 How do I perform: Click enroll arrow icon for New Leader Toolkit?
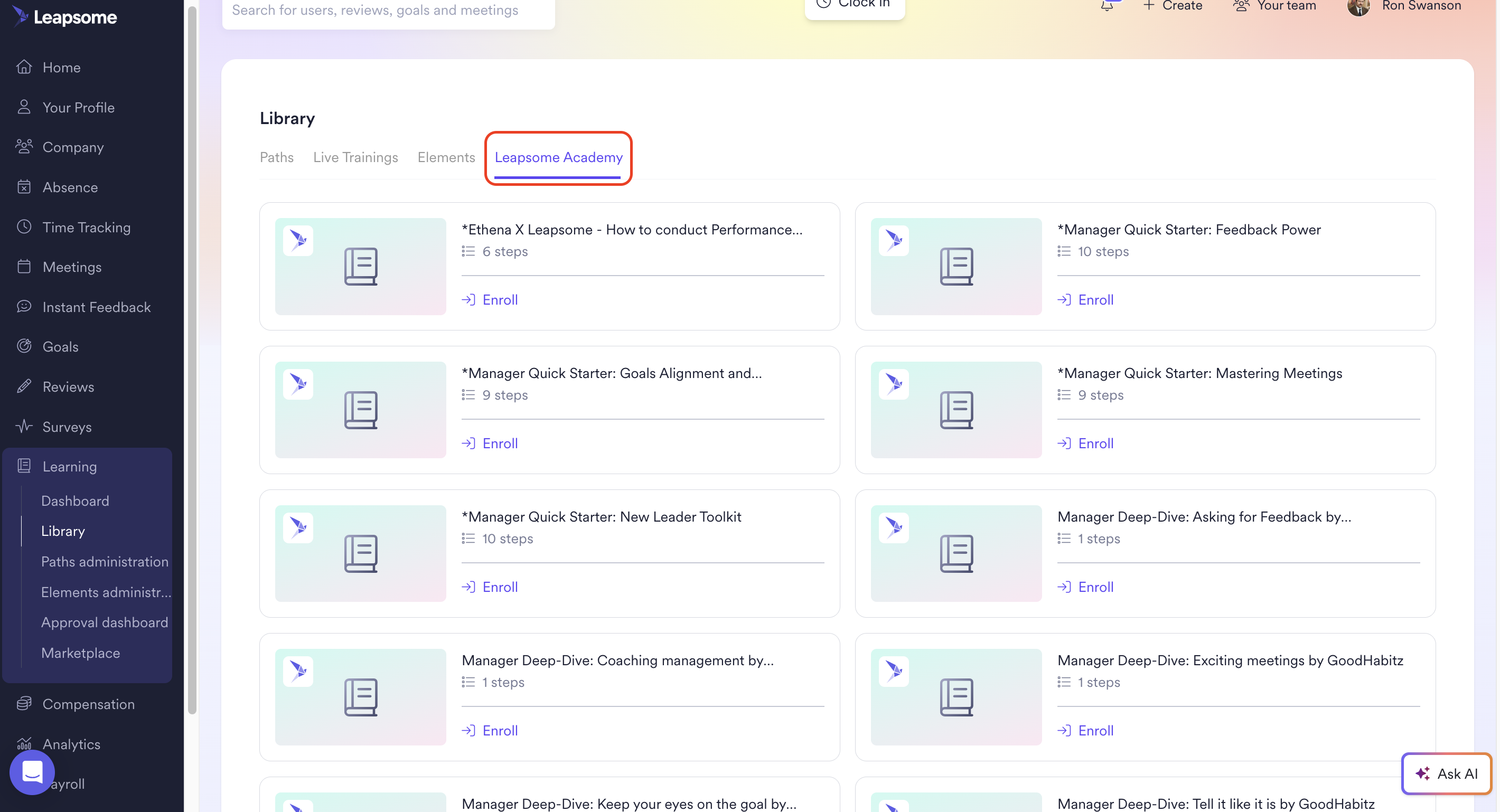[x=468, y=587]
